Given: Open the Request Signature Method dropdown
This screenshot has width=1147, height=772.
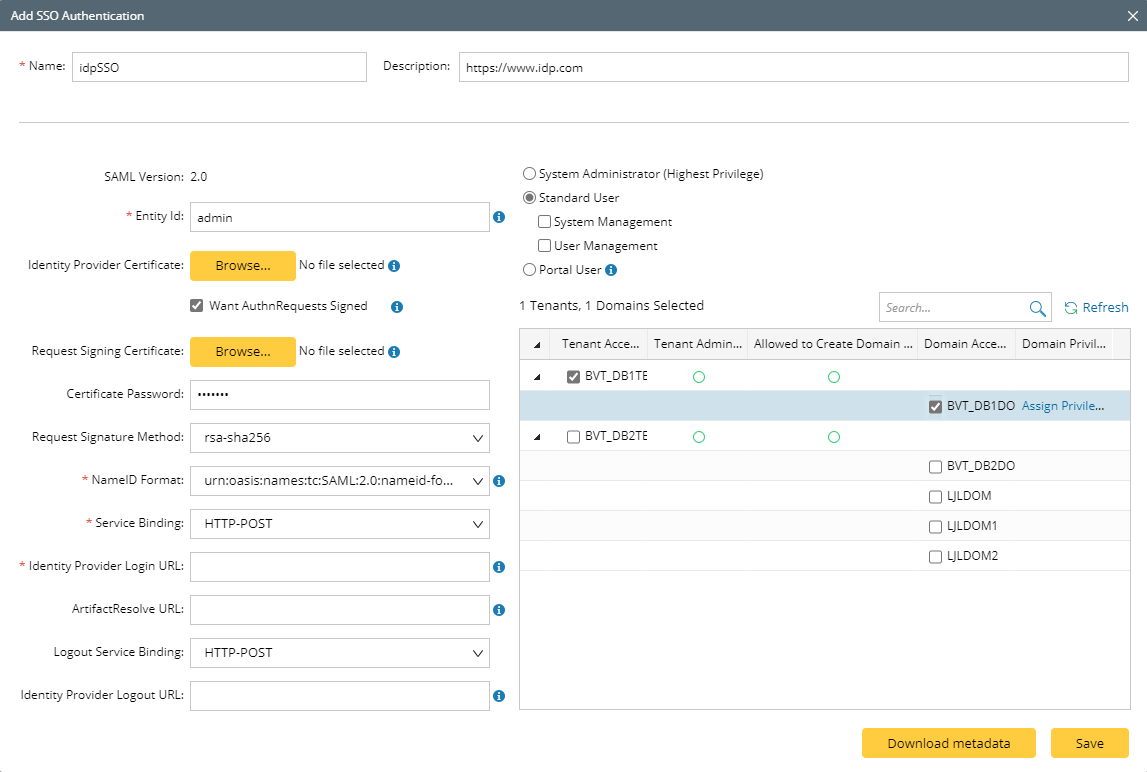Looking at the screenshot, I should pyautogui.click(x=339, y=438).
